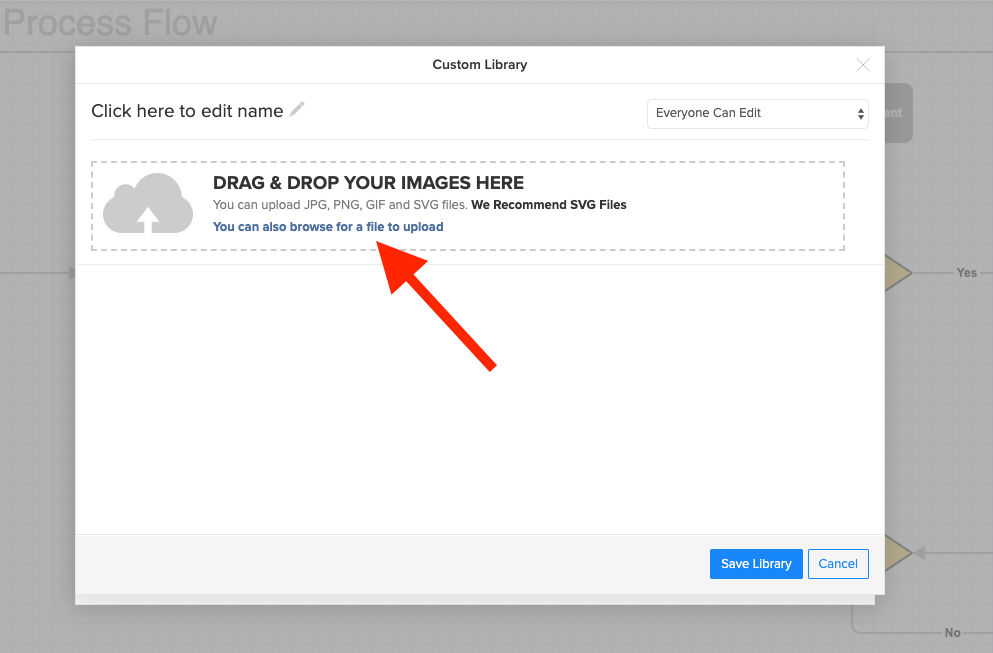
Task: Select the 'No' connector label
Action: tap(952, 632)
